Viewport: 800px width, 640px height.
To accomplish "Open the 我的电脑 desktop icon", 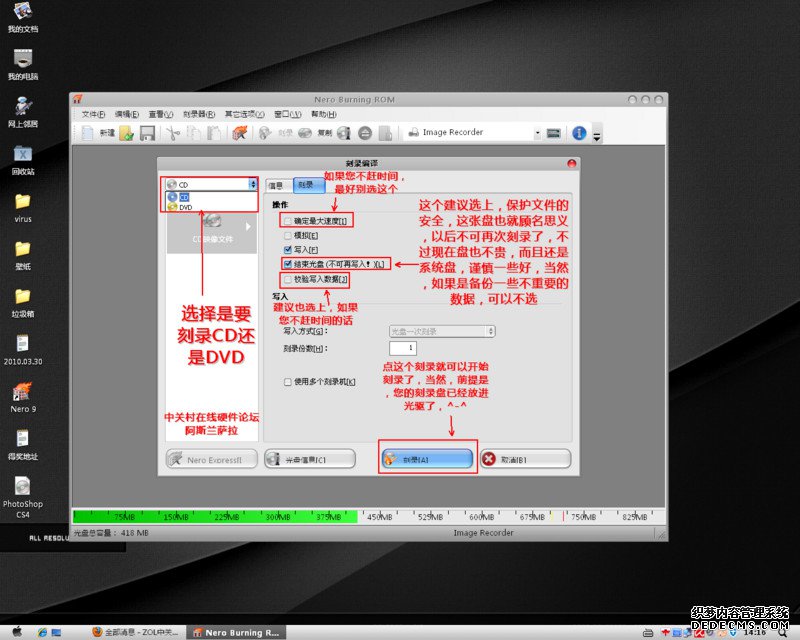I will (22, 65).
